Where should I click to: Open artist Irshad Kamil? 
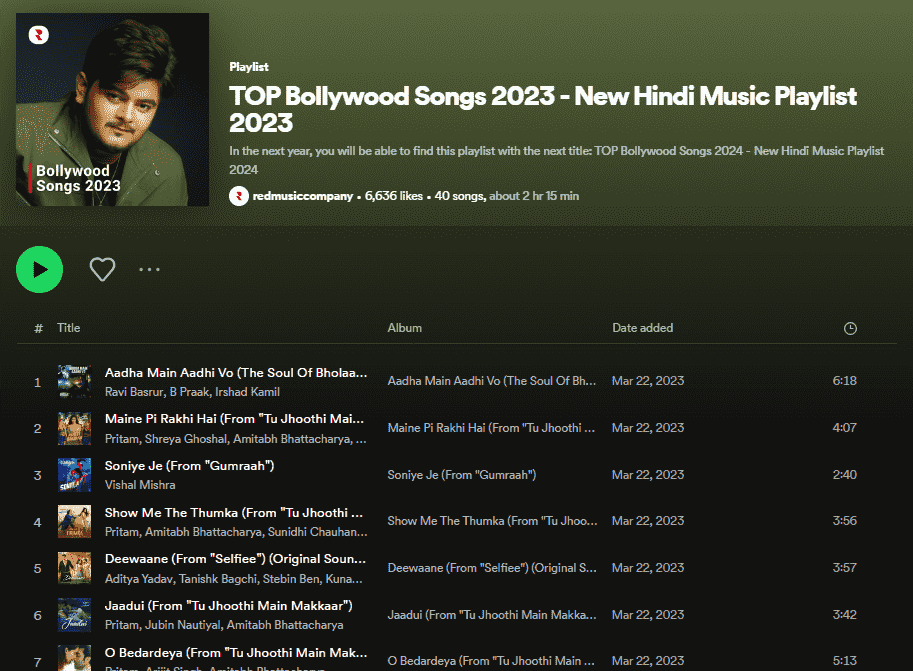(x=247, y=392)
